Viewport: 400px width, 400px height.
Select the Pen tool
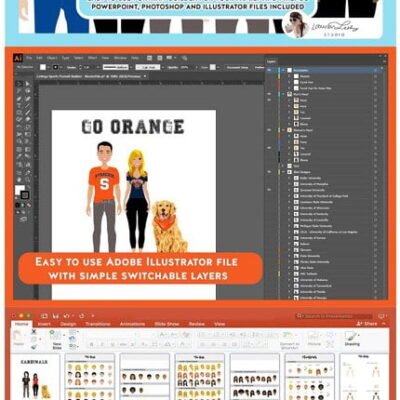pos(19,99)
